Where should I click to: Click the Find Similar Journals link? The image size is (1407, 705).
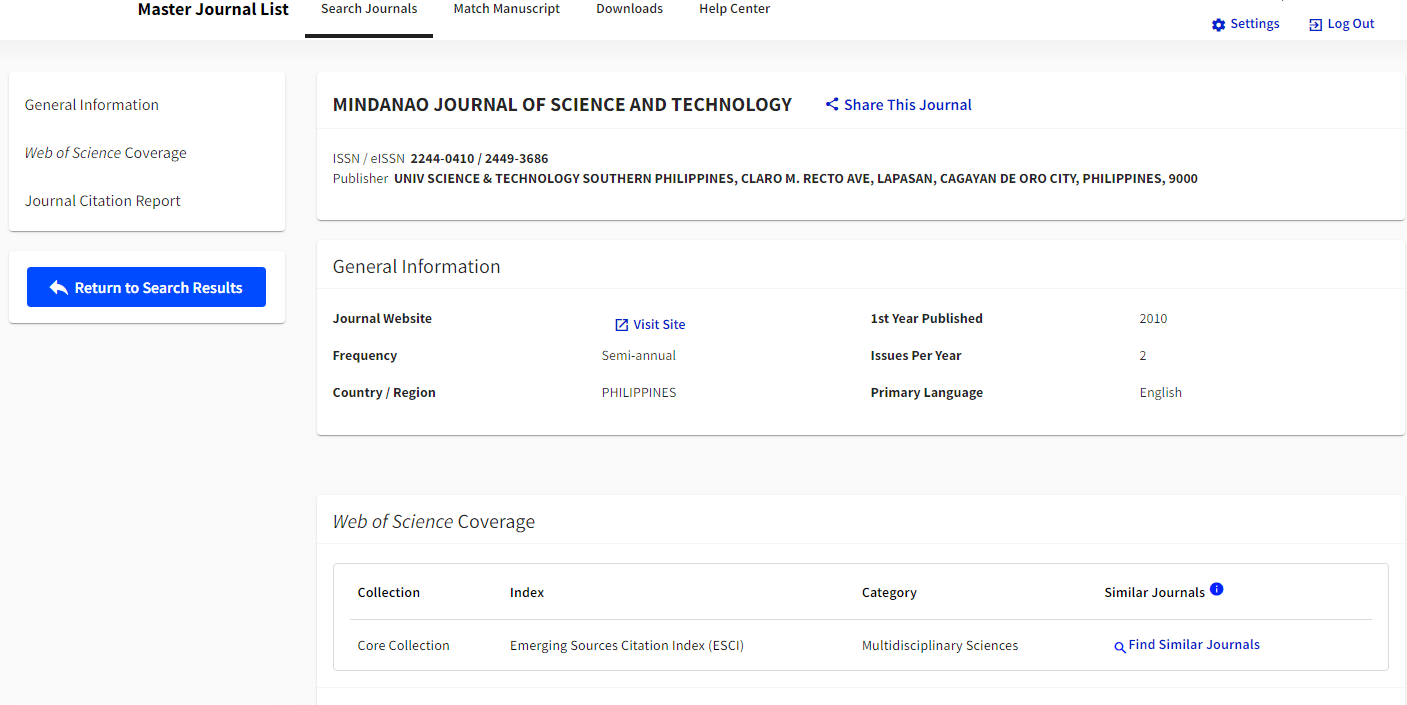pyautogui.click(x=1193, y=645)
